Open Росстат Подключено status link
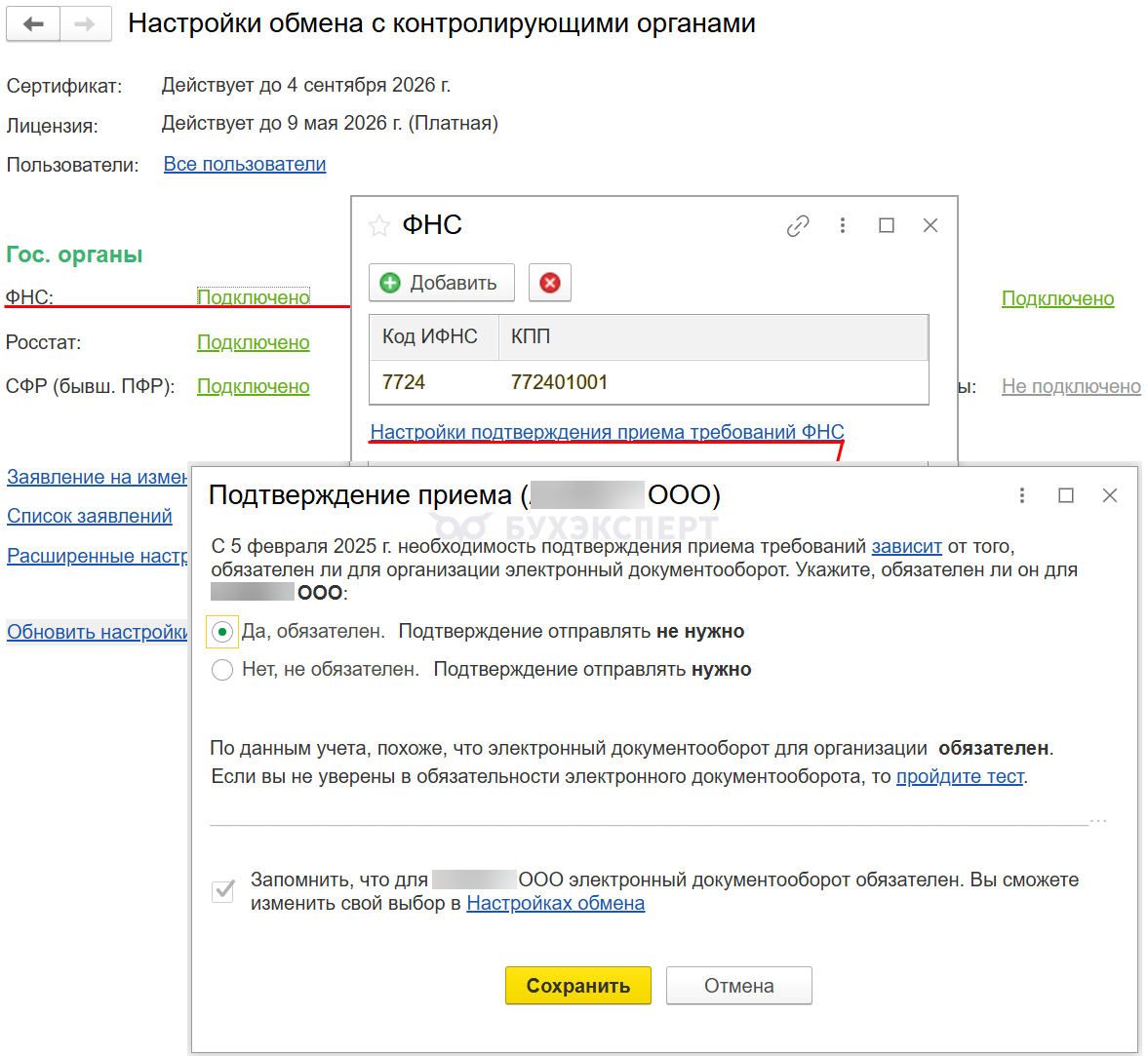Image resolution: width=1148 pixels, height=1056 pixels. (x=254, y=342)
